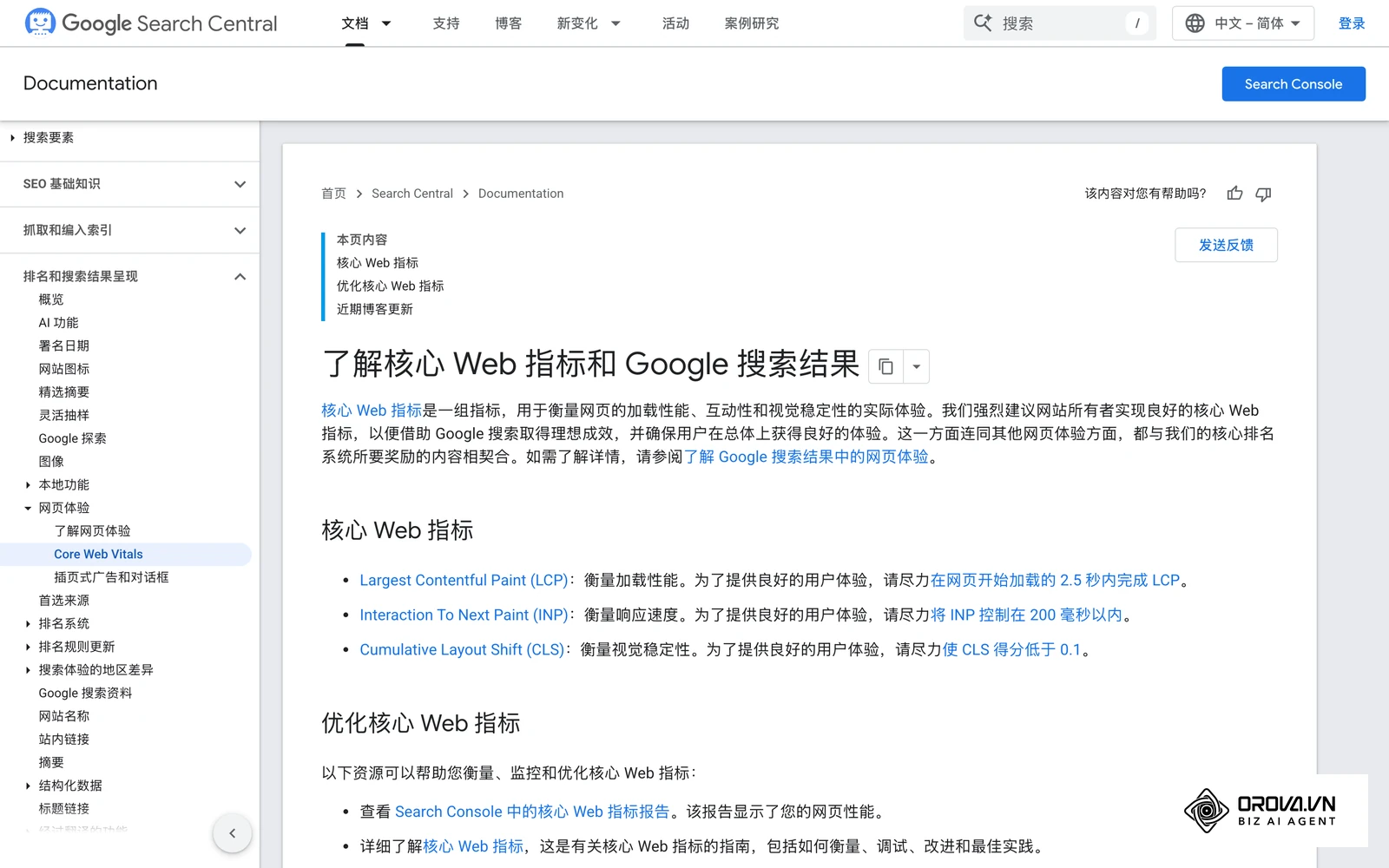This screenshot has height=868, width=1389.
Task: Click the 发送反馈 button
Action: coord(1226,245)
